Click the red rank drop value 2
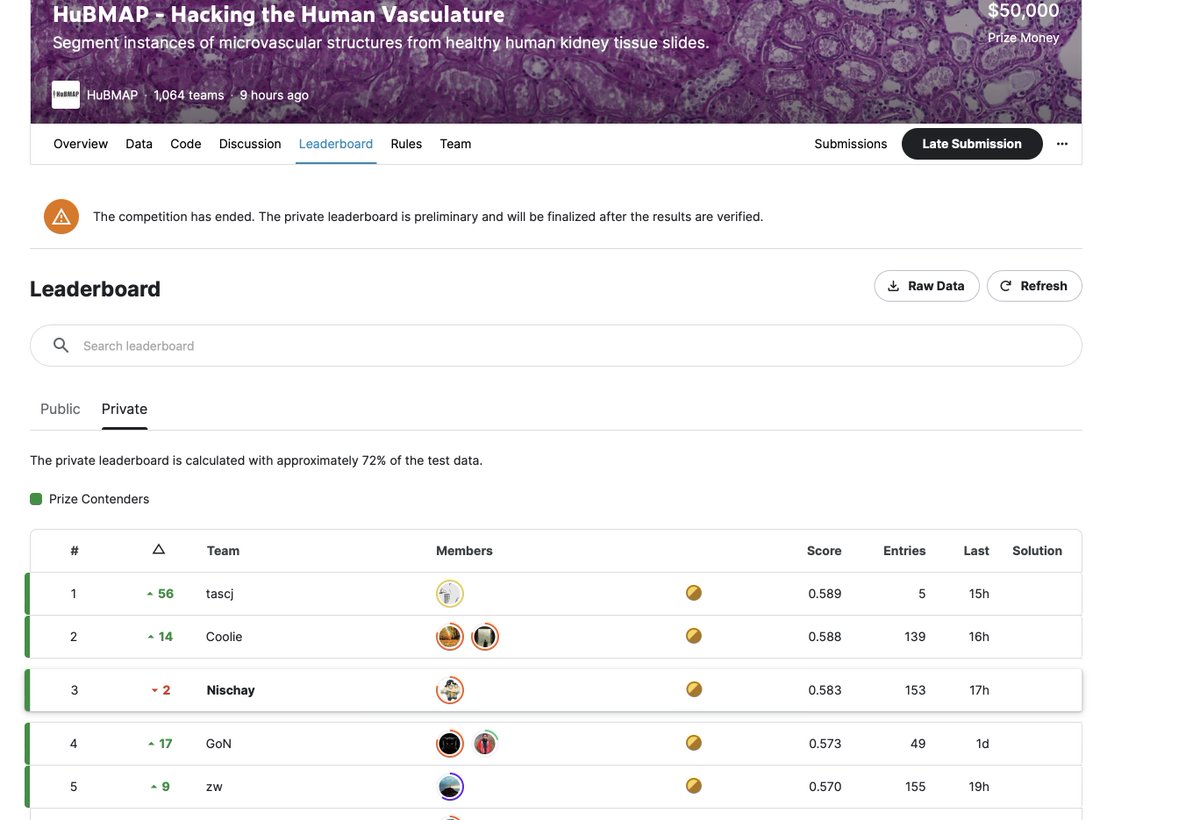Viewport: 1200px width, 820px height. coord(166,690)
